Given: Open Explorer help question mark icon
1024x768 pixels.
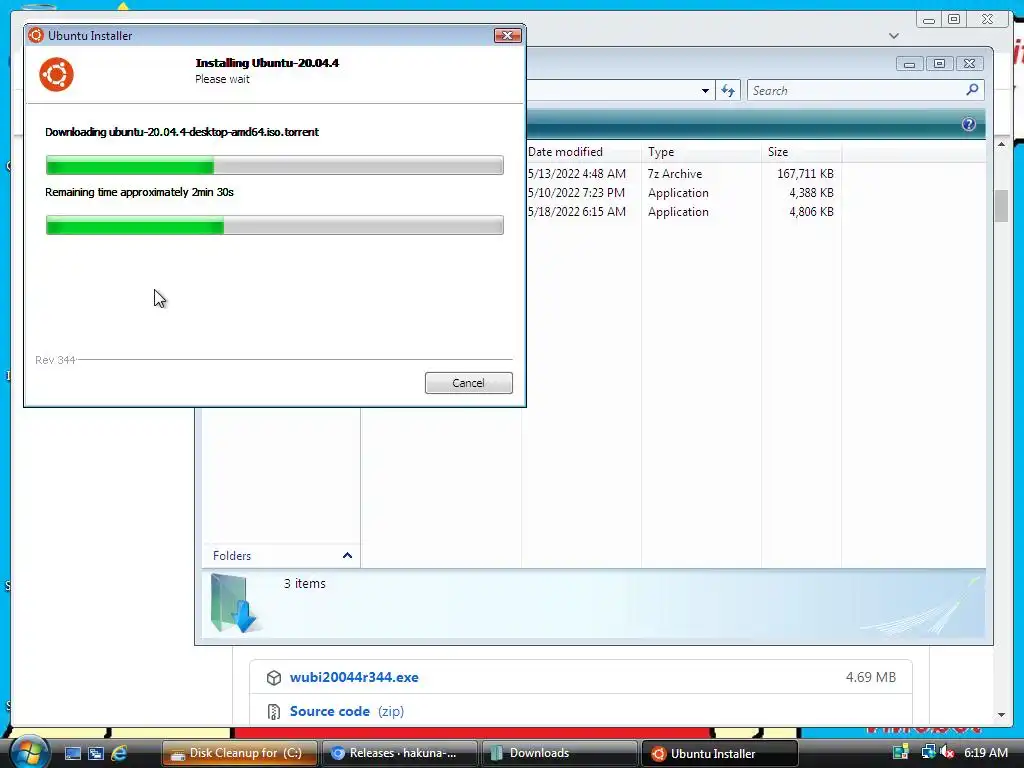Looking at the screenshot, I should click(968, 124).
